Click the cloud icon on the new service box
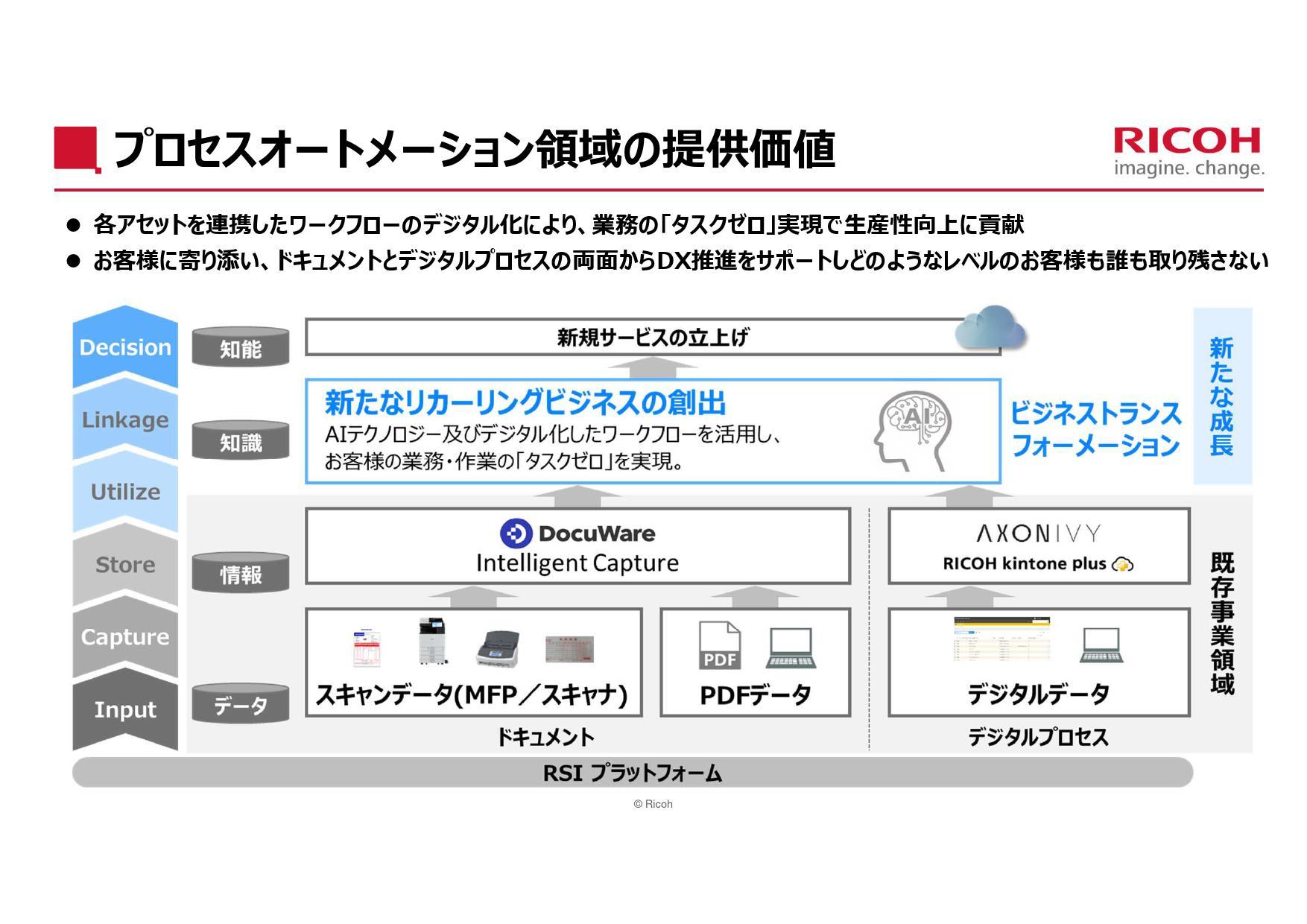 (990, 328)
